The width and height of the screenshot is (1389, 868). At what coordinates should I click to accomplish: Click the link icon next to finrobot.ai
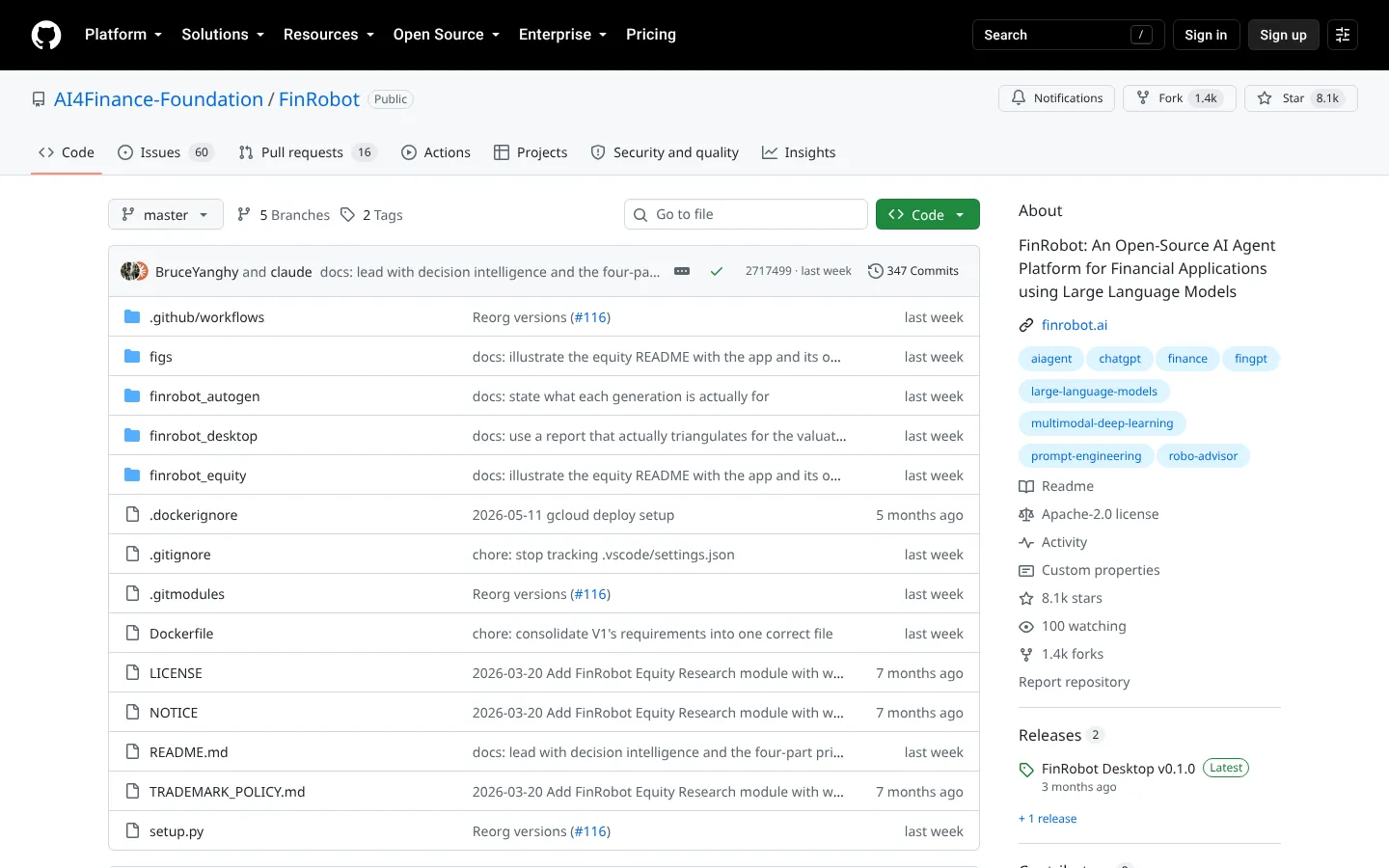[x=1026, y=325]
